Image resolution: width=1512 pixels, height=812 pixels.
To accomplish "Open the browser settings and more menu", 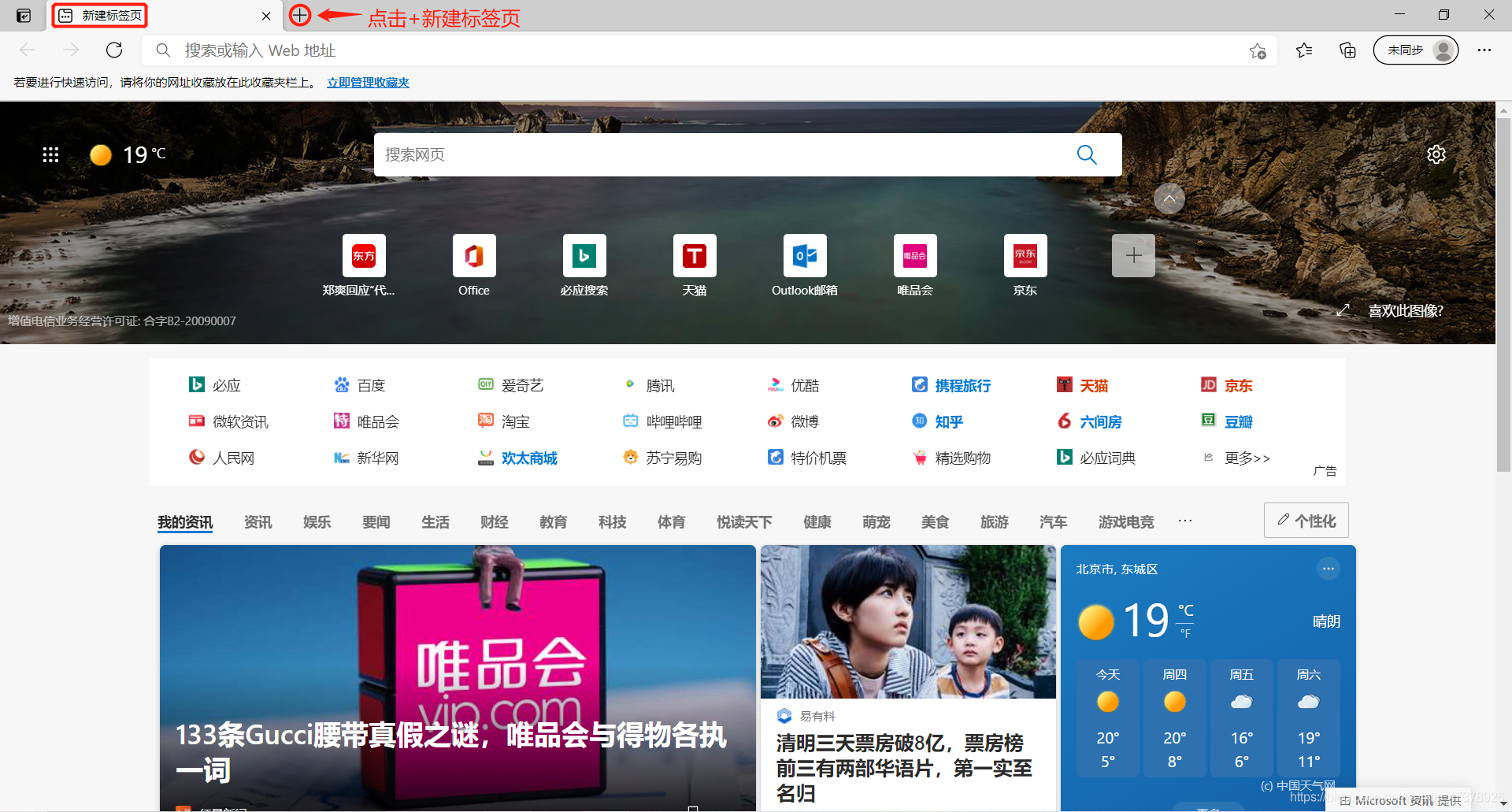I will (x=1484, y=50).
